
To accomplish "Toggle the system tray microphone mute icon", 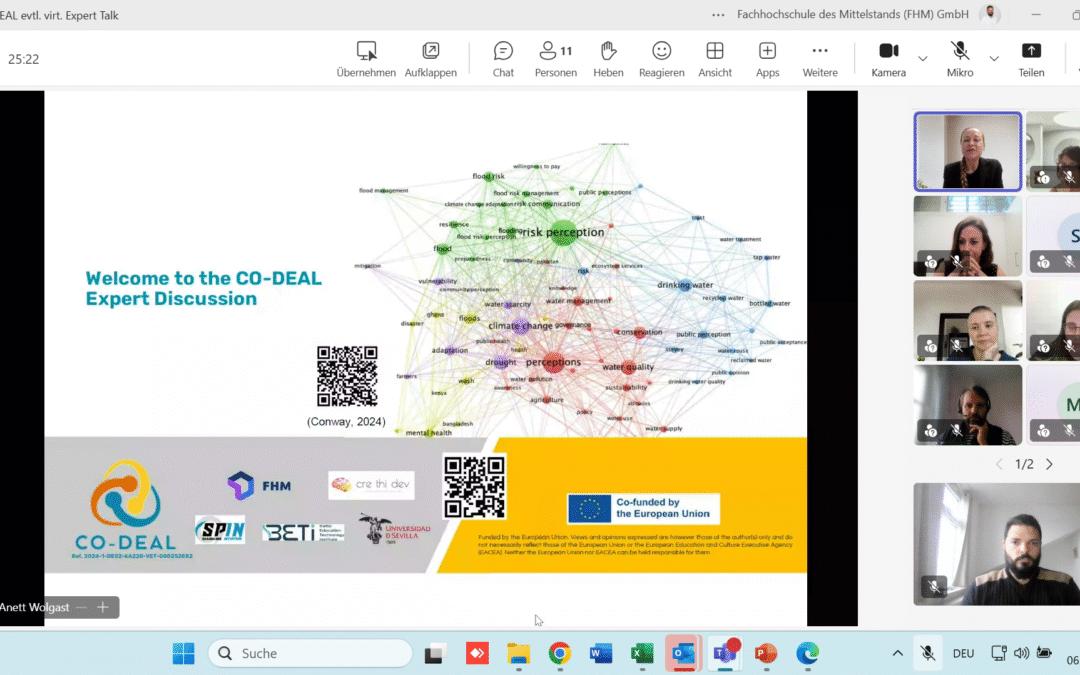I will click(928, 653).
